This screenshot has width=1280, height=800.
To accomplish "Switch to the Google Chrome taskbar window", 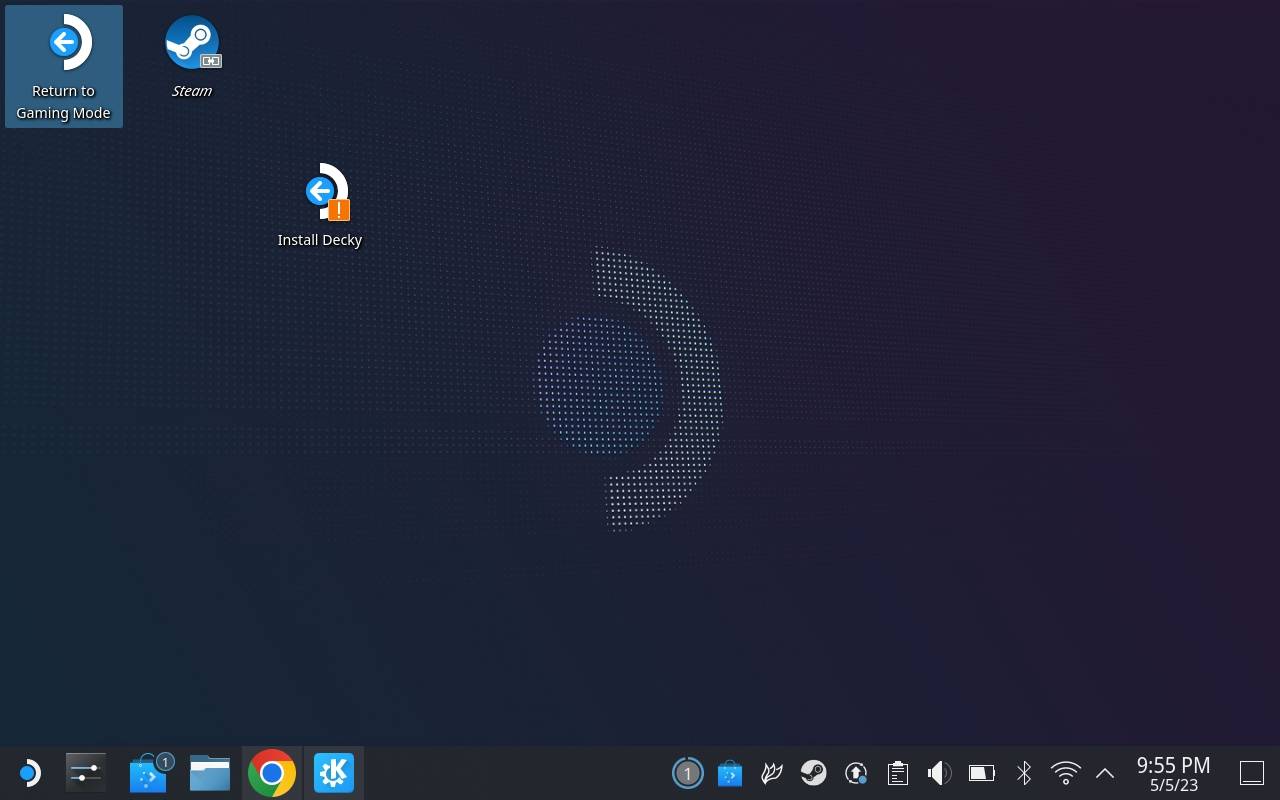I will (x=272, y=773).
